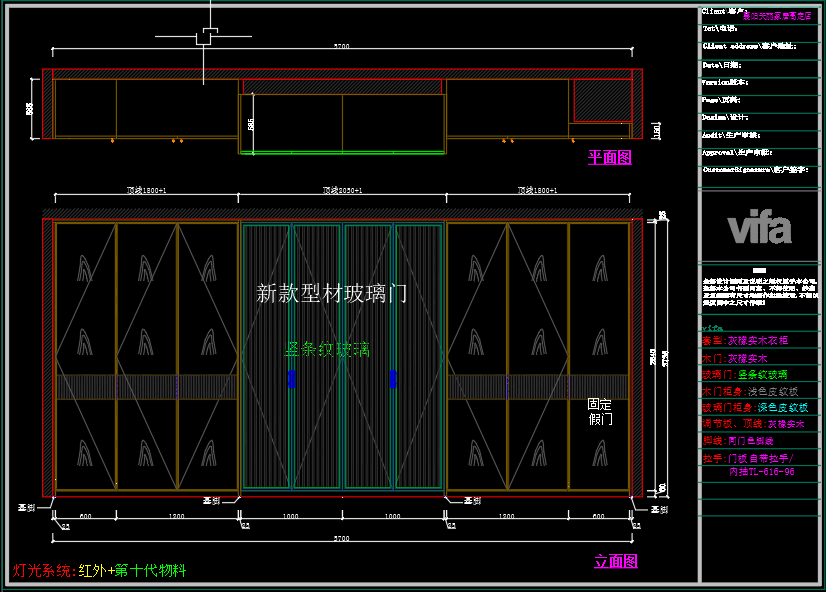Select the 灯光系统 lighting note text
The height and width of the screenshot is (592, 826).
click(x=99, y=571)
